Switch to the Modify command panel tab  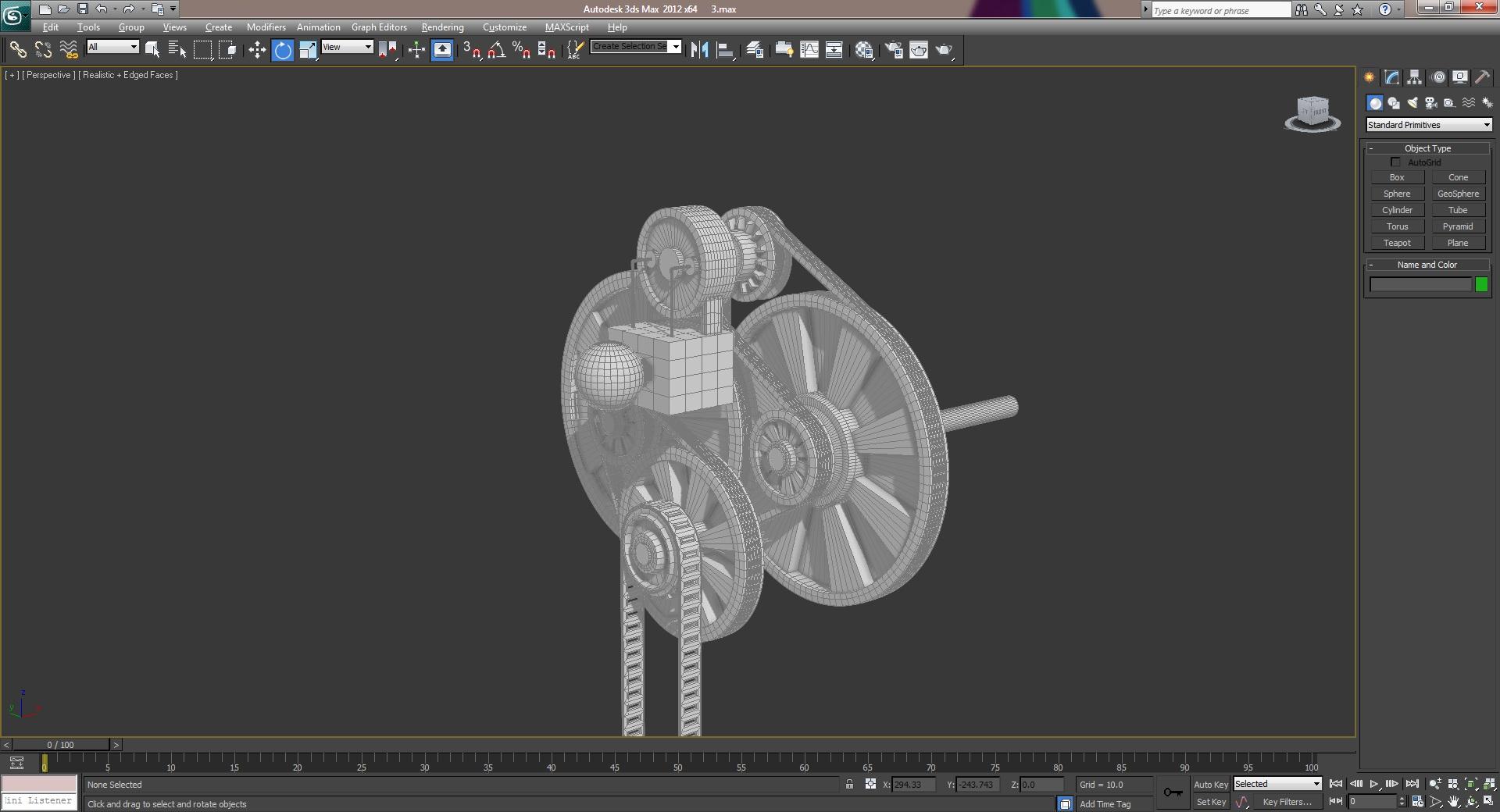pos(1391,77)
